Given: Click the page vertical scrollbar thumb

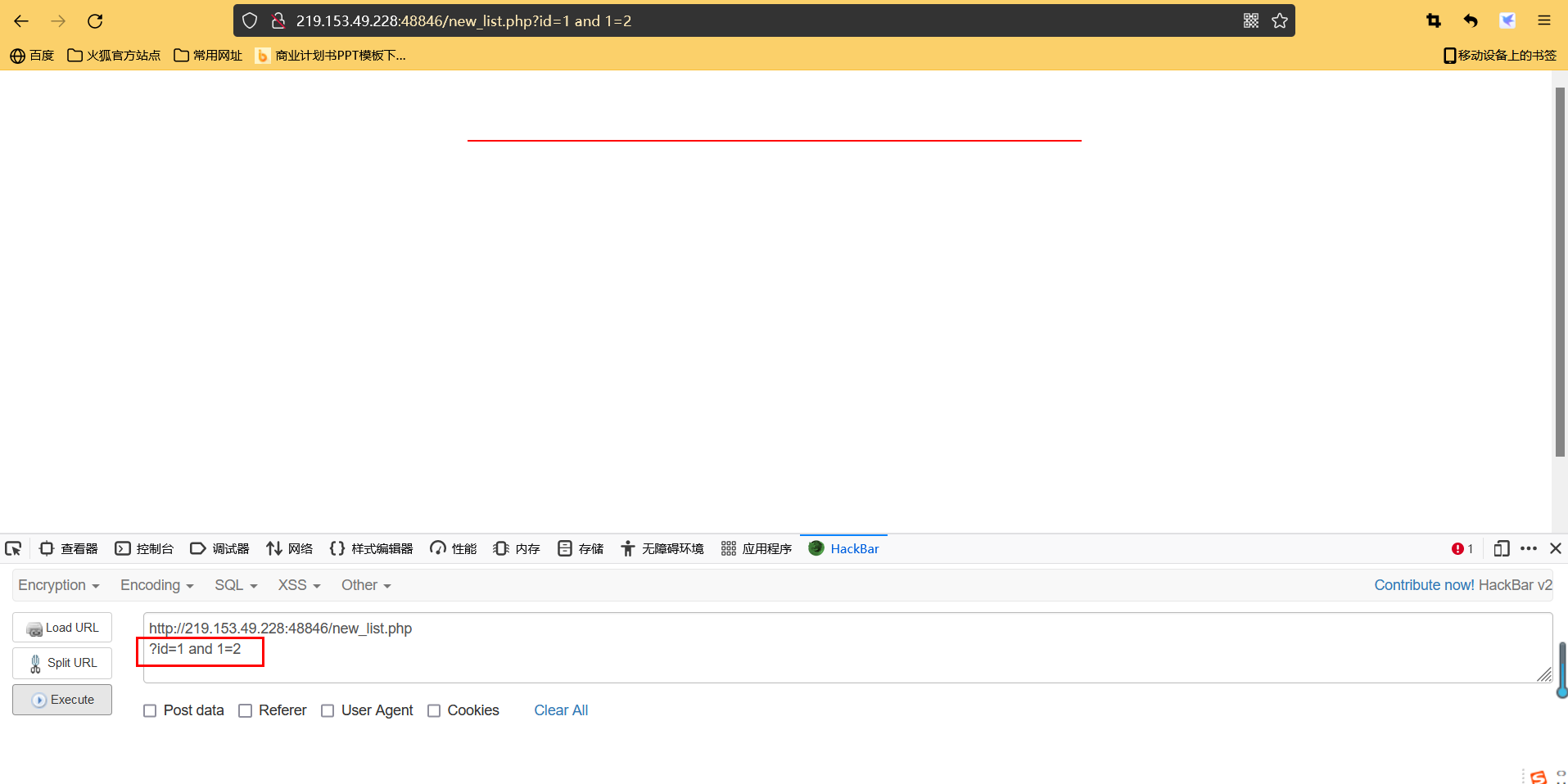Looking at the screenshot, I should tap(1560, 272).
